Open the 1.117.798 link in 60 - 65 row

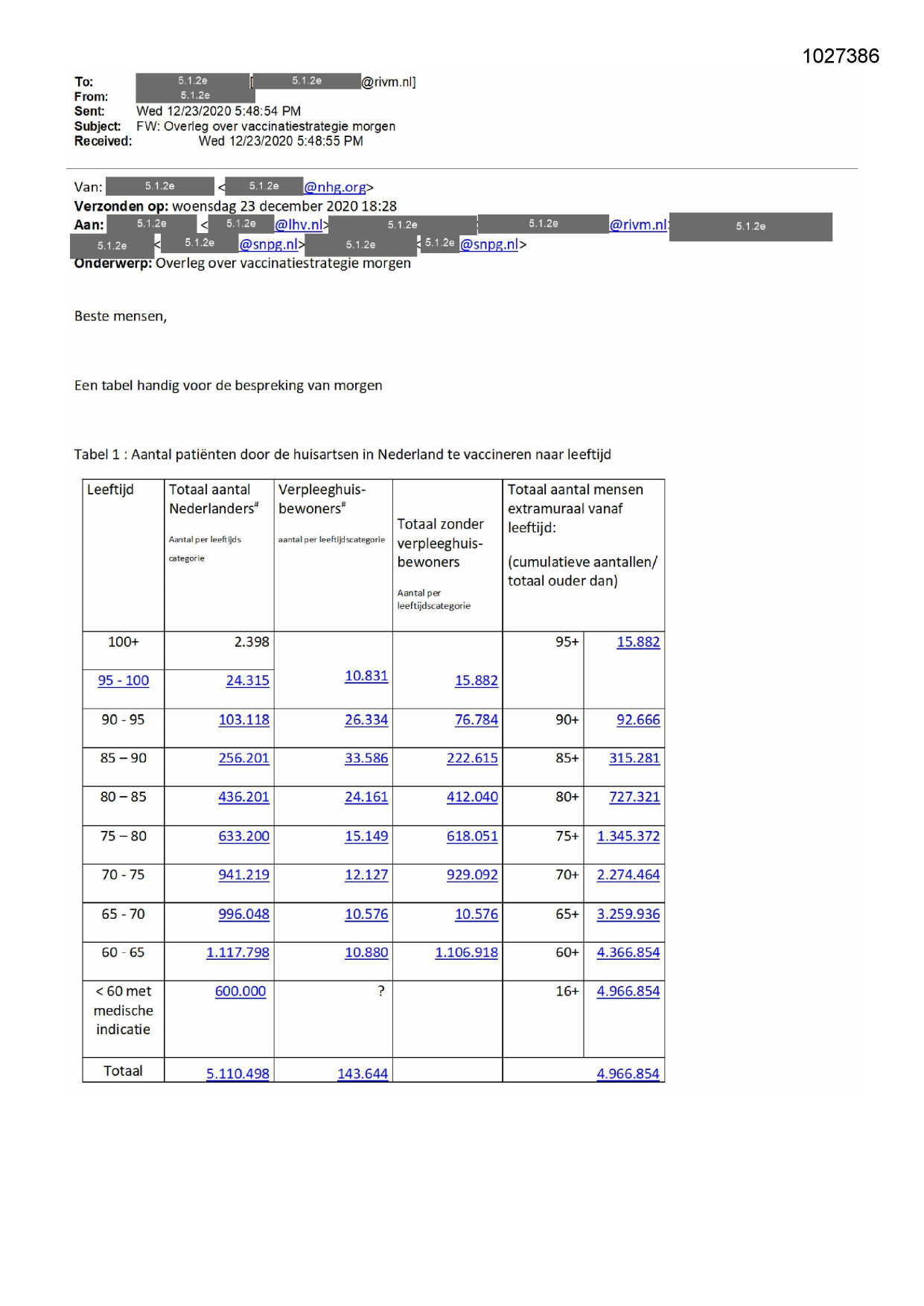(238, 953)
